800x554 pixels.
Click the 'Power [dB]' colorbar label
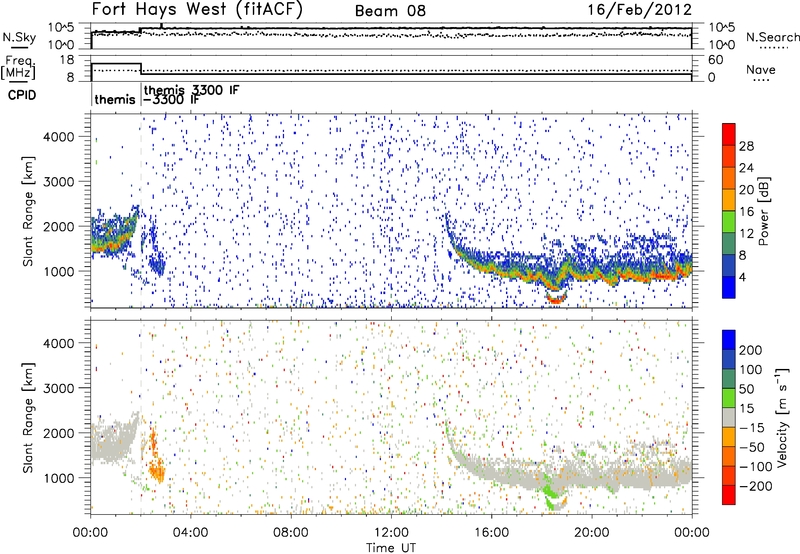point(764,211)
